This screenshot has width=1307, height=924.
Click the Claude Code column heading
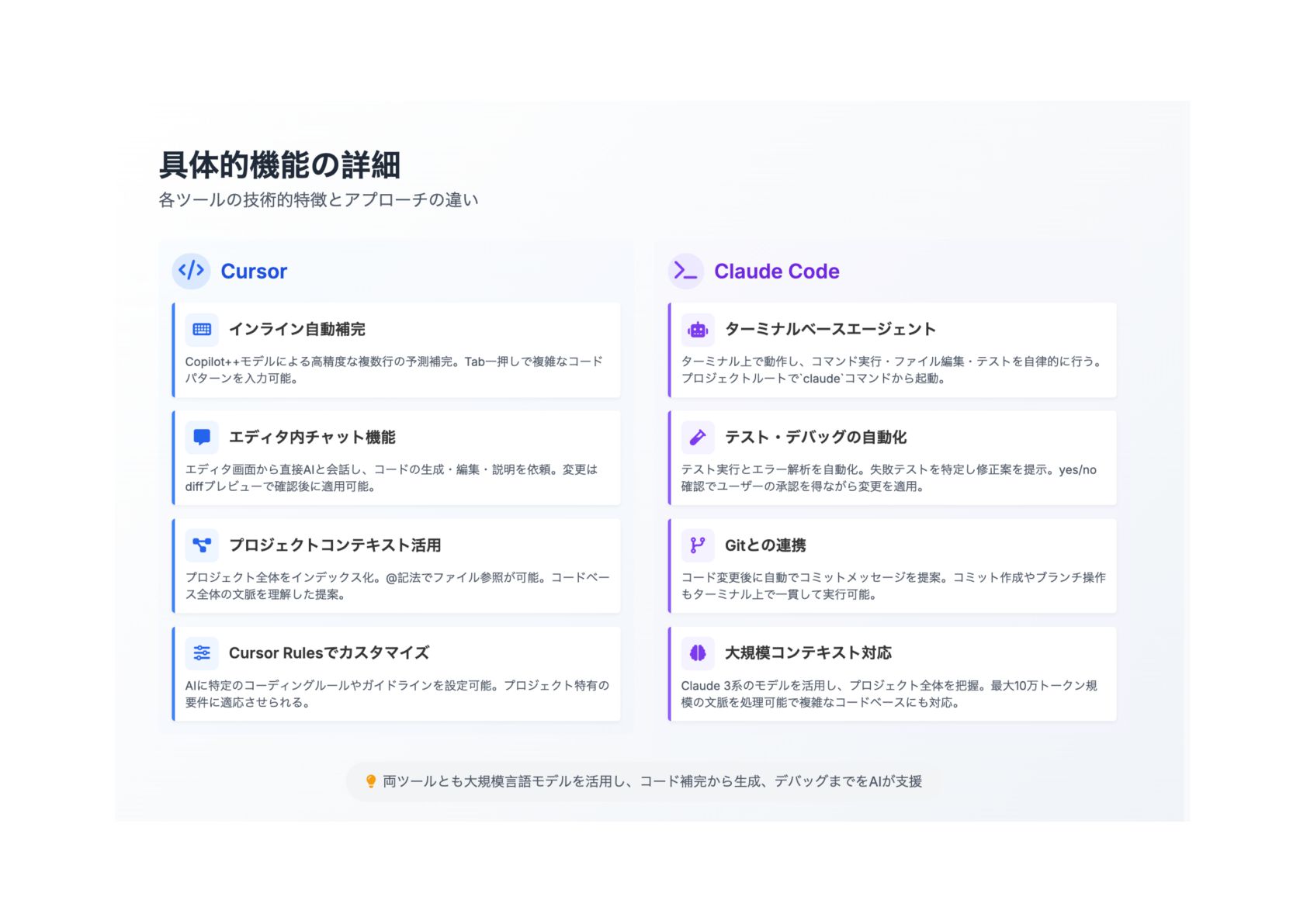pos(777,271)
